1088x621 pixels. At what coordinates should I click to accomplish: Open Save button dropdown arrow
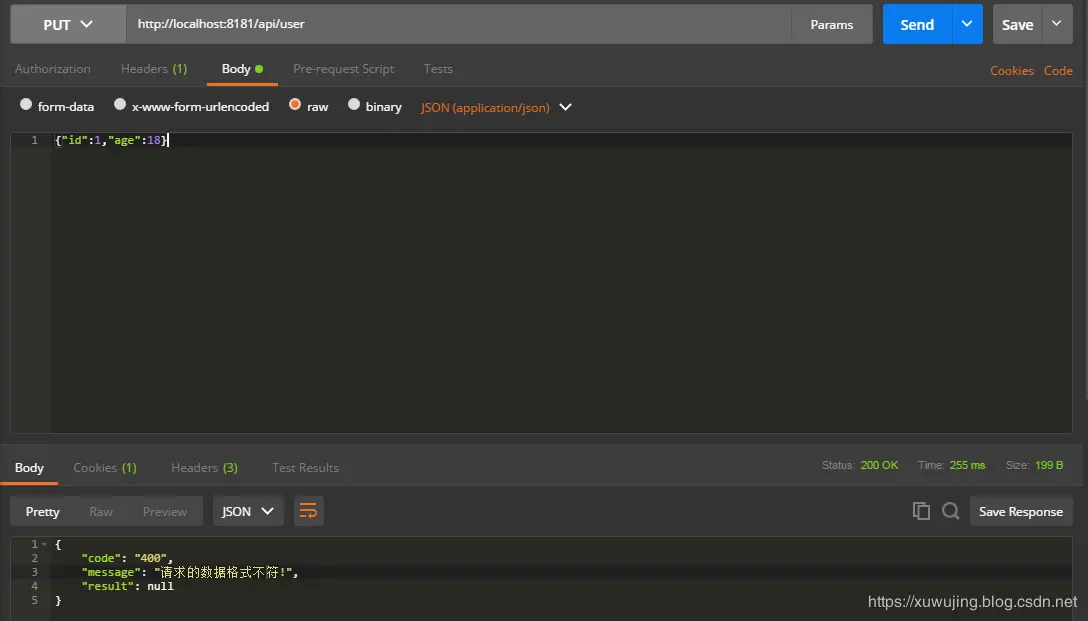point(1057,24)
